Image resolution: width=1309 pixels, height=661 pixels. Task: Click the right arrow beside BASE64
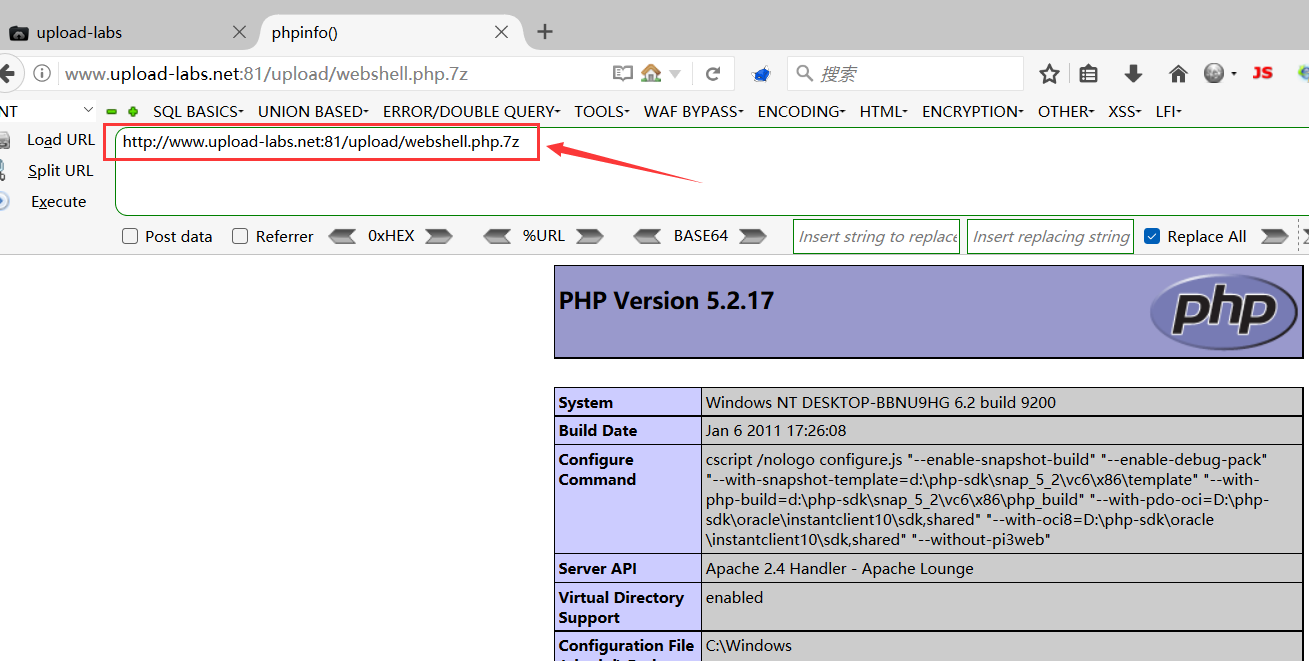tap(752, 236)
